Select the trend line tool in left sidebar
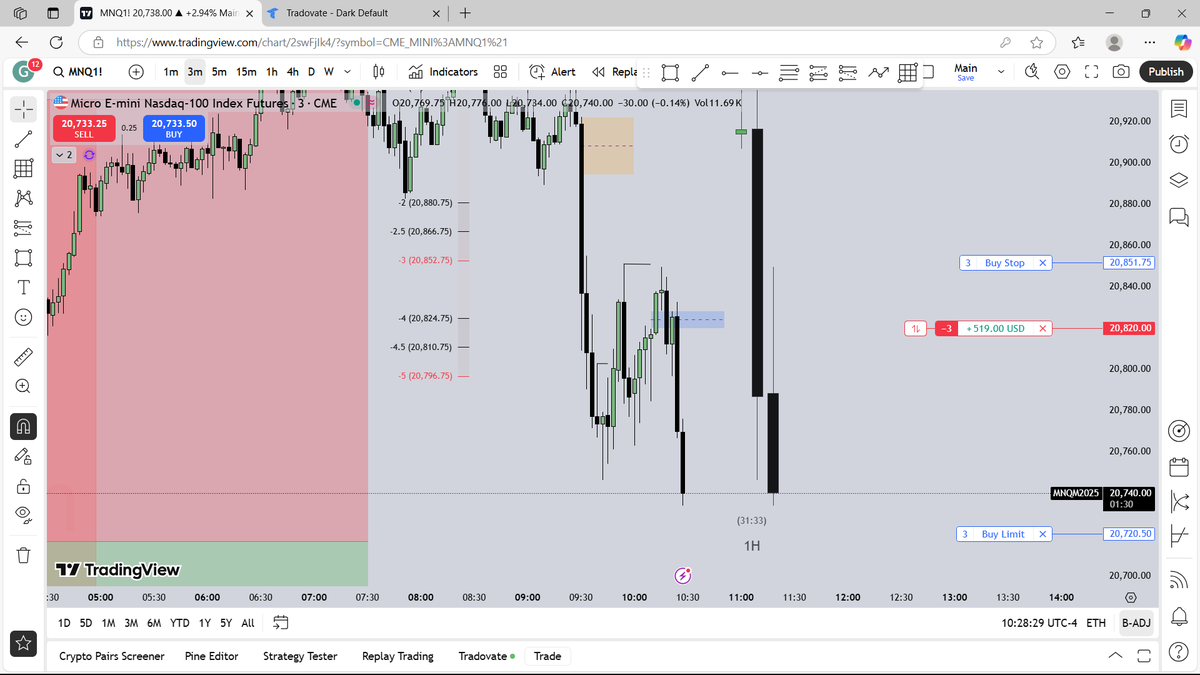This screenshot has width=1200, height=675. pyautogui.click(x=25, y=139)
